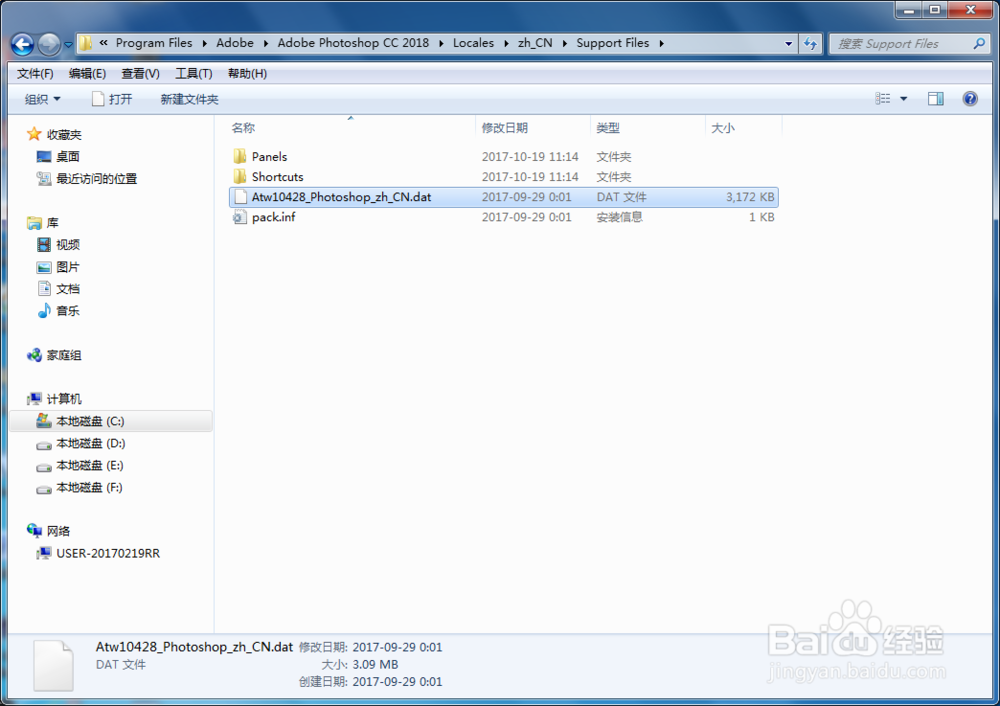The image size is (1000, 706).
Task: Open the help question mark icon
Action: pyautogui.click(x=970, y=98)
